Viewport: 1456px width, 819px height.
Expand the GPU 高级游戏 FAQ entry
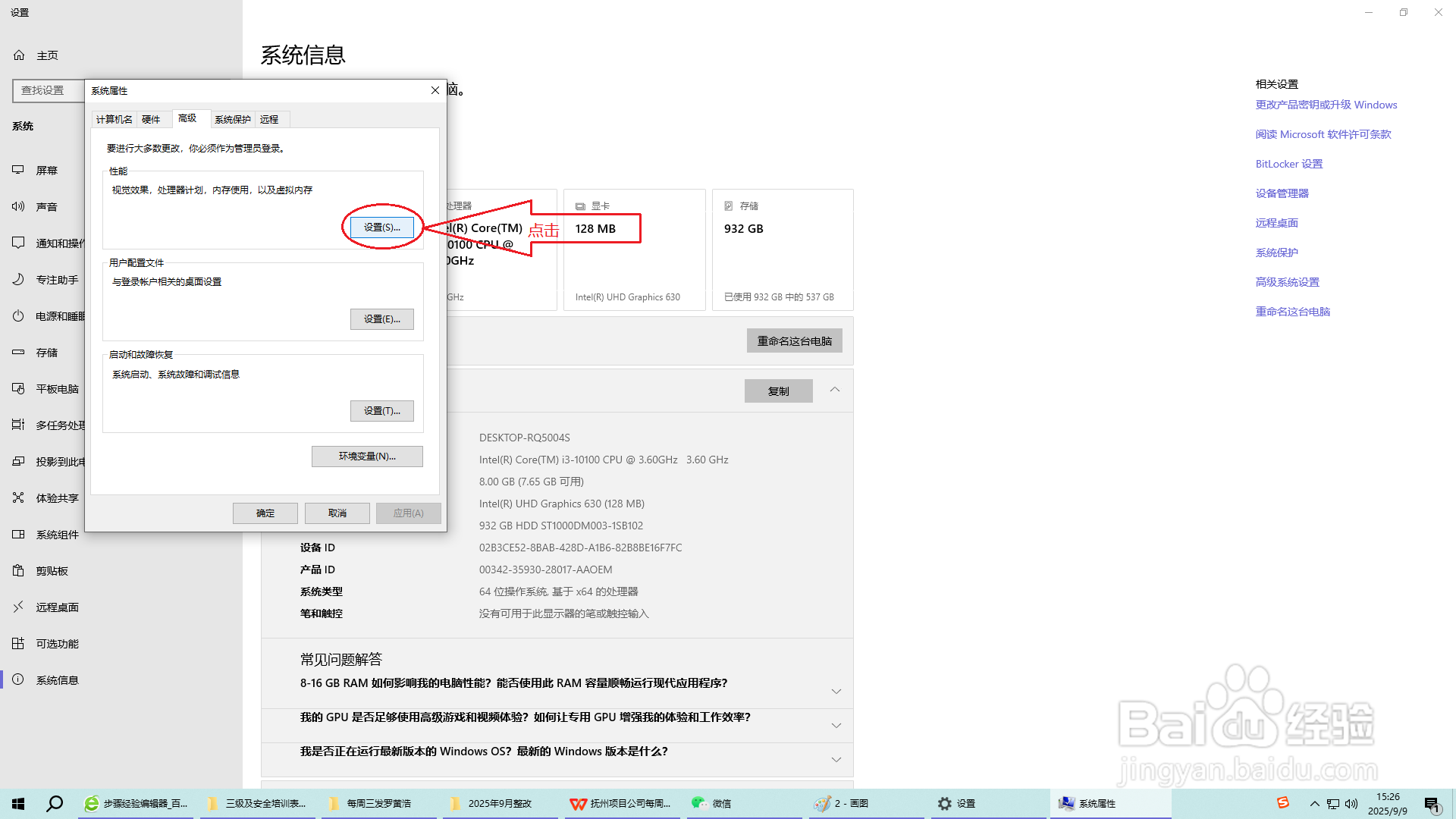point(836,725)
